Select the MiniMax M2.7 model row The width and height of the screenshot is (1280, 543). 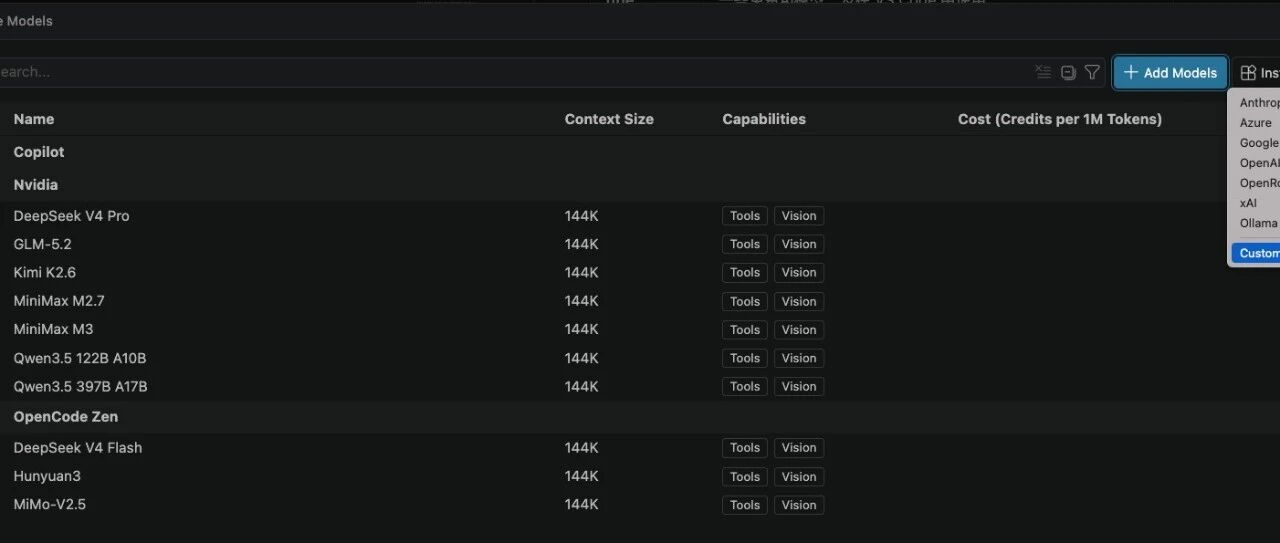pyautogui.click(x=640, y=301)
